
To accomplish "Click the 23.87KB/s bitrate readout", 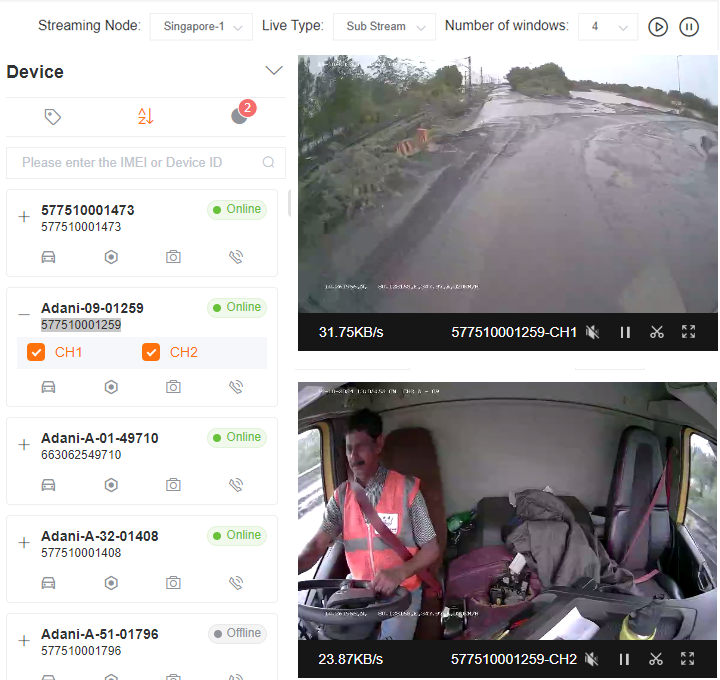I will 350,659.
